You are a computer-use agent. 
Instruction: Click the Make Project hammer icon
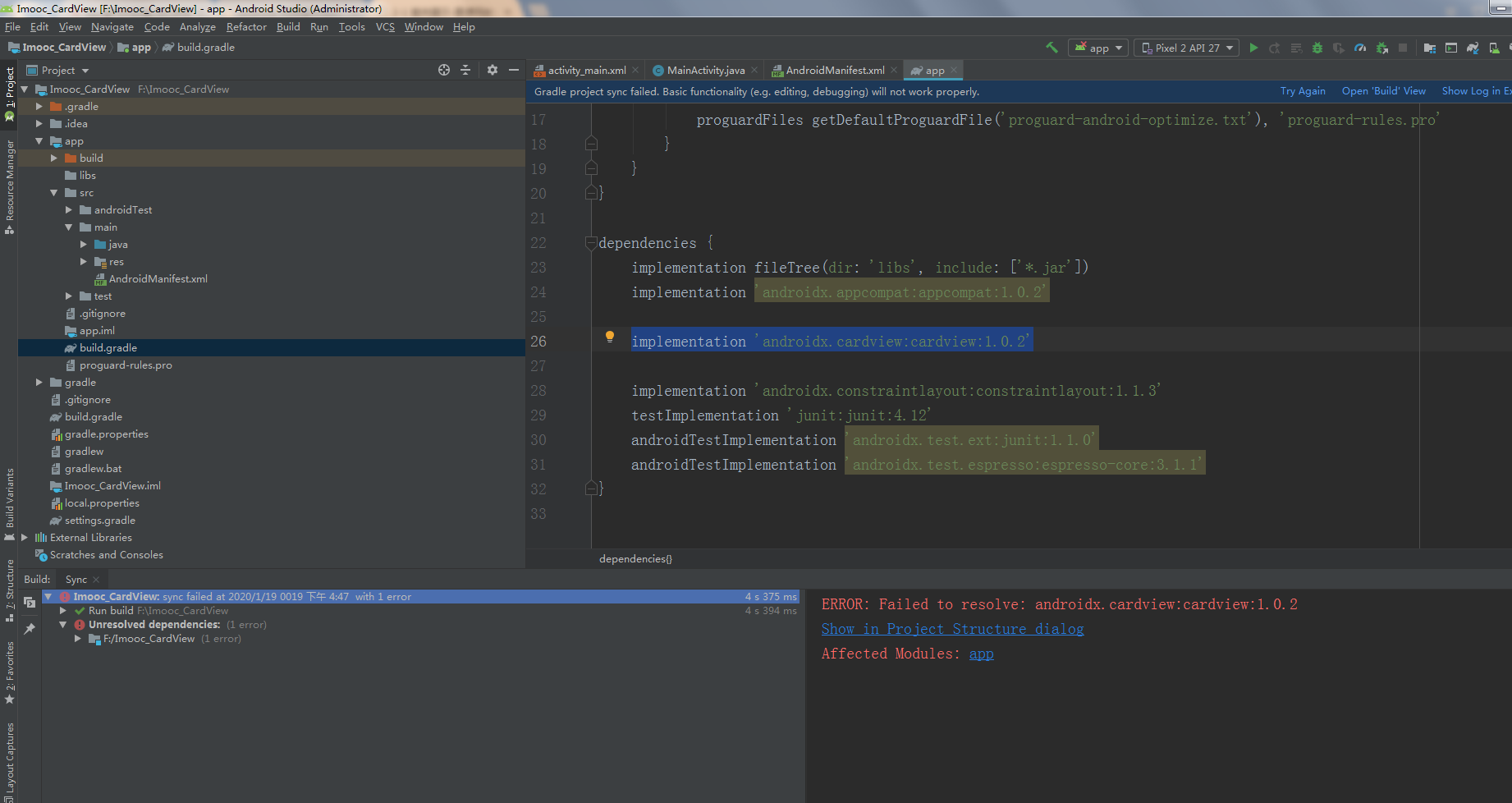pos(1052,48)
